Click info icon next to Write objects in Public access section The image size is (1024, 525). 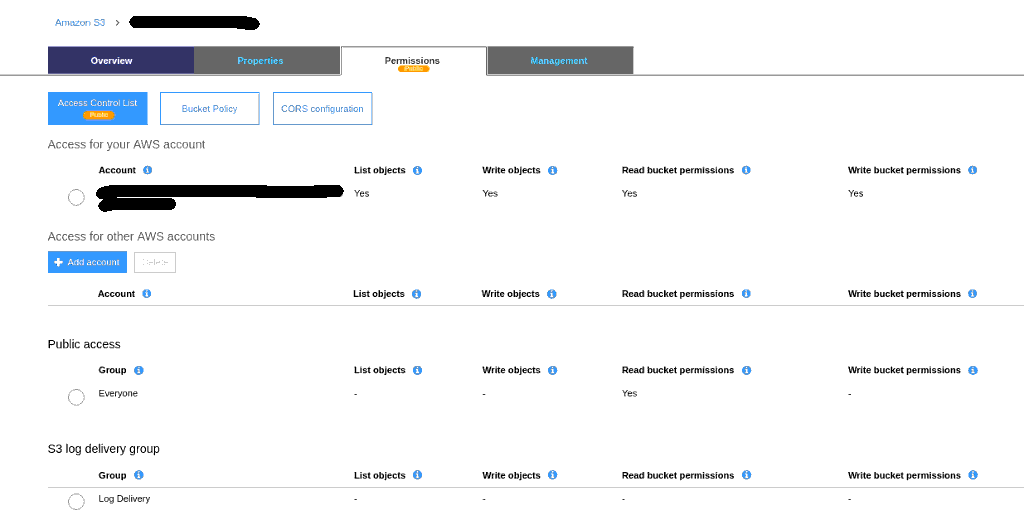[x=552, y=371]
